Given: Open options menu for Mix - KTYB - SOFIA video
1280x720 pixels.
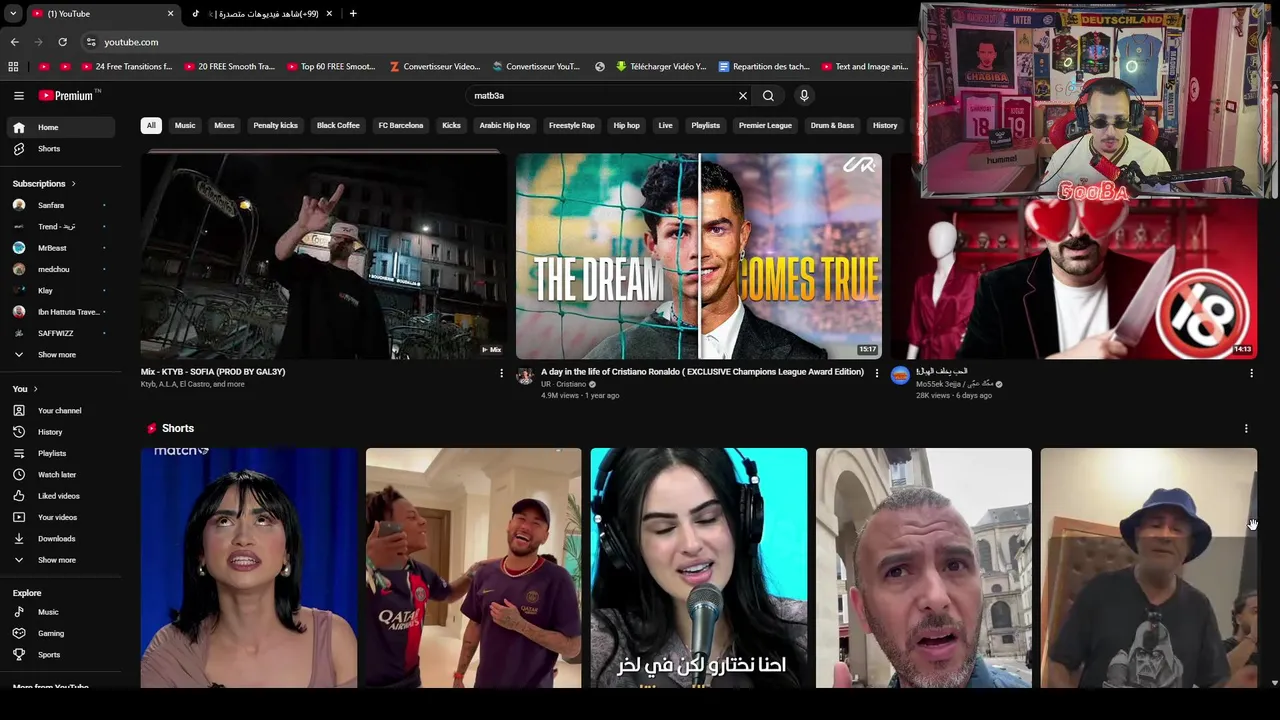Looking at the screenshot, I should [x=502, y=373].
